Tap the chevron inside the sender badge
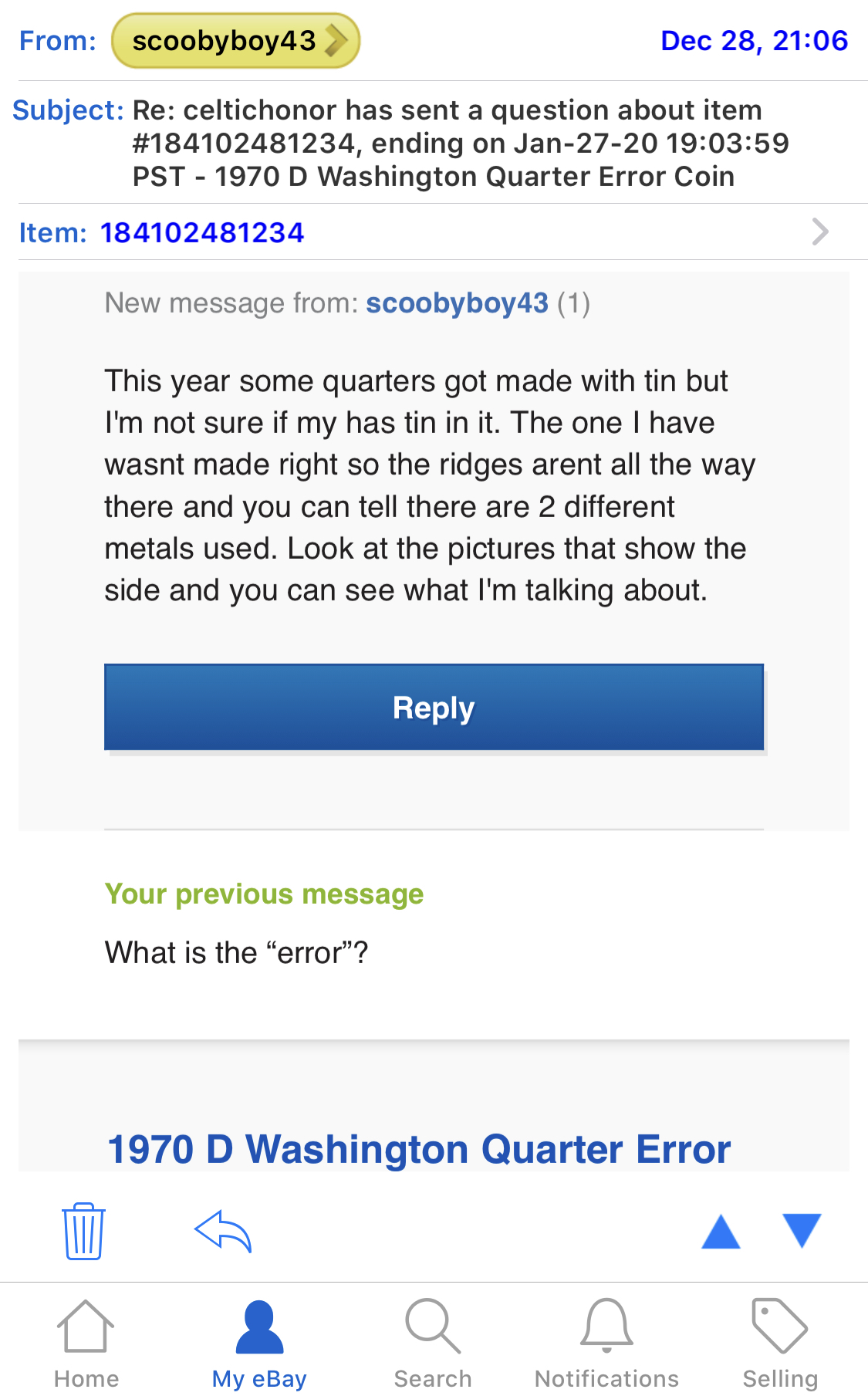The width and height of the screenshot is (868, 1396). (336, 41)
